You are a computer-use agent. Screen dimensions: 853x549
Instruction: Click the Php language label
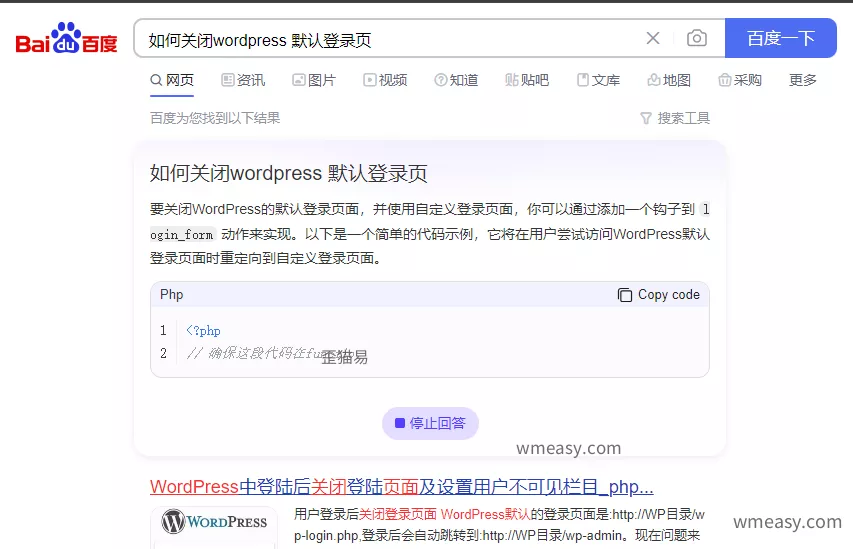tap(171, 295)
